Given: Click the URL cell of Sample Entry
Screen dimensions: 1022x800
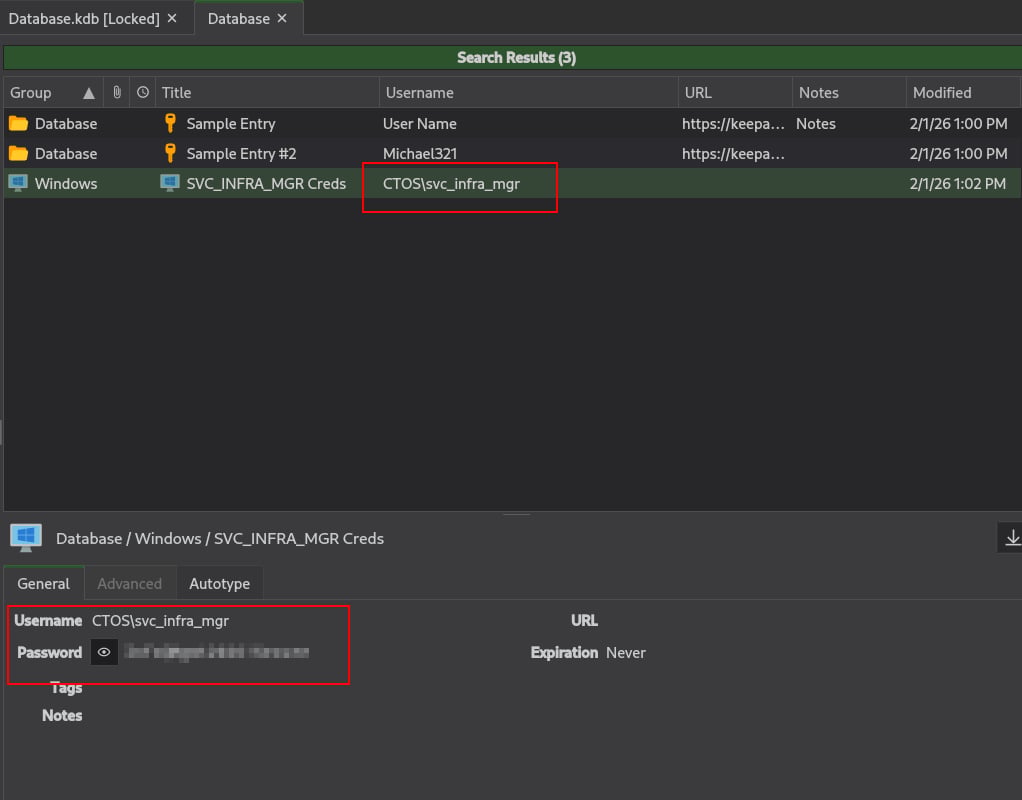Looking at the screenshot, I should pyautogui.click(x=733, y=124).
